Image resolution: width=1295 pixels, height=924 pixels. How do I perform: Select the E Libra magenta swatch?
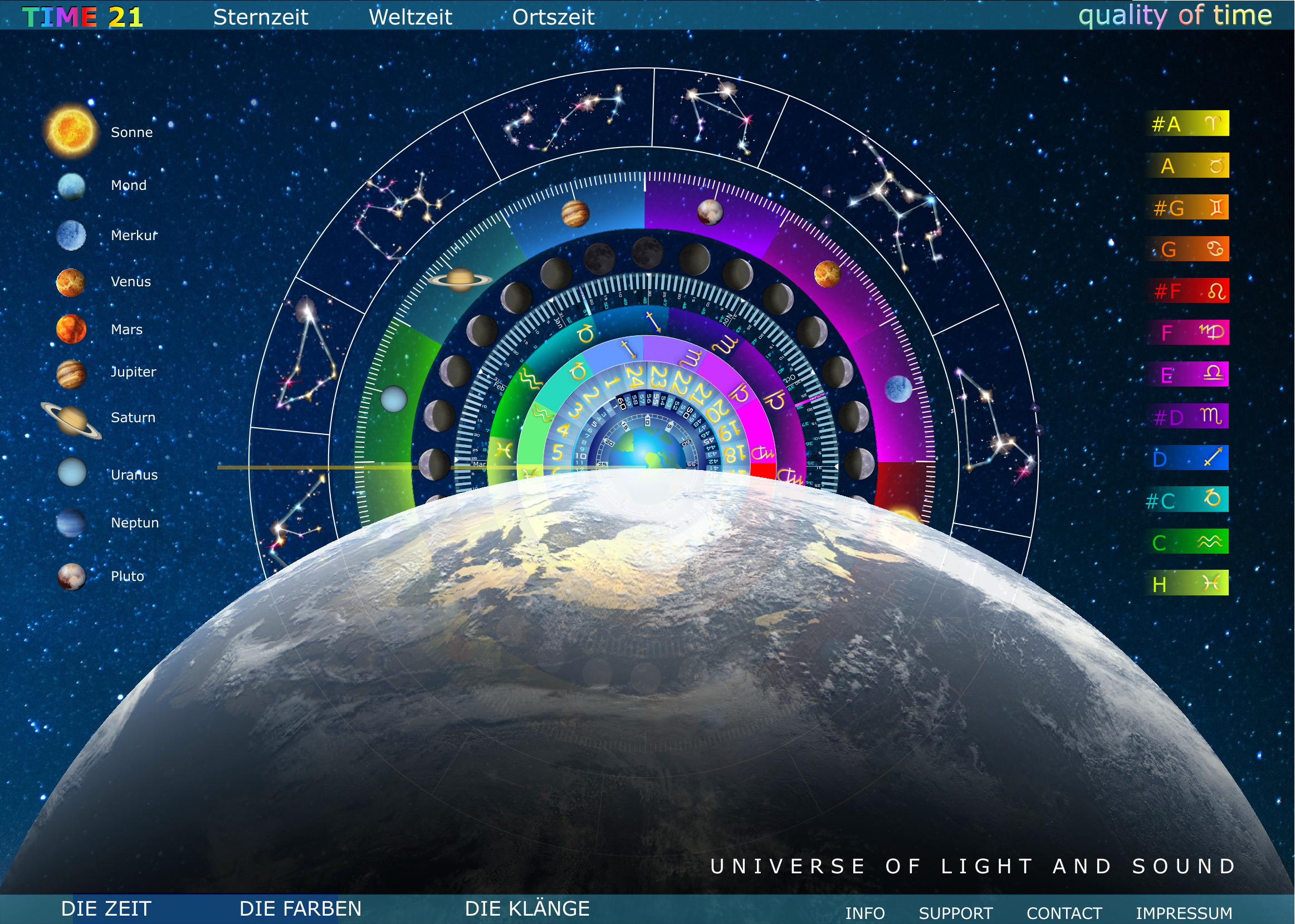(x=1187, y=374)
